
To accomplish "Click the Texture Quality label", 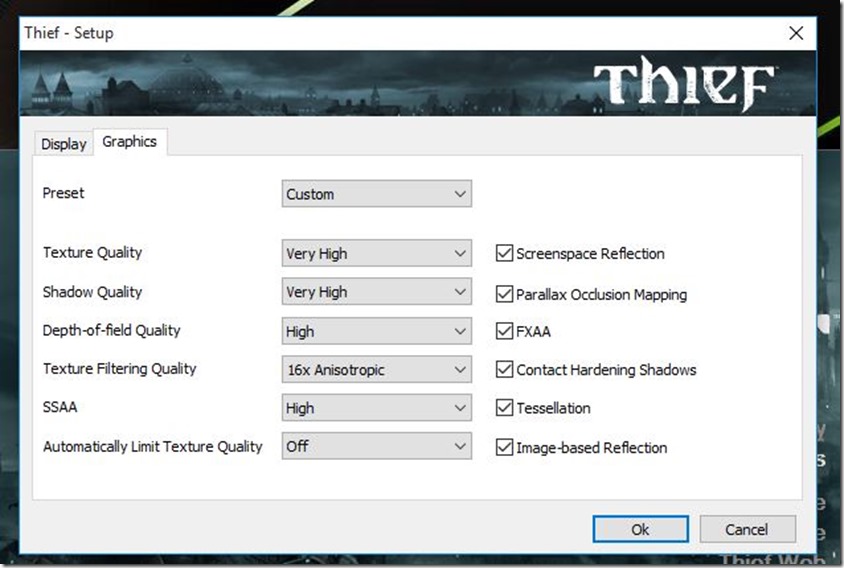I will coord(93,253).
